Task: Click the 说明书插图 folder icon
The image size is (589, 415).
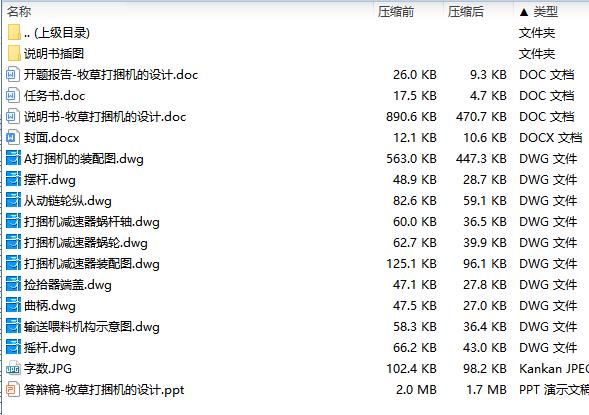Action: pyautogui.click(x=14, y=53)
